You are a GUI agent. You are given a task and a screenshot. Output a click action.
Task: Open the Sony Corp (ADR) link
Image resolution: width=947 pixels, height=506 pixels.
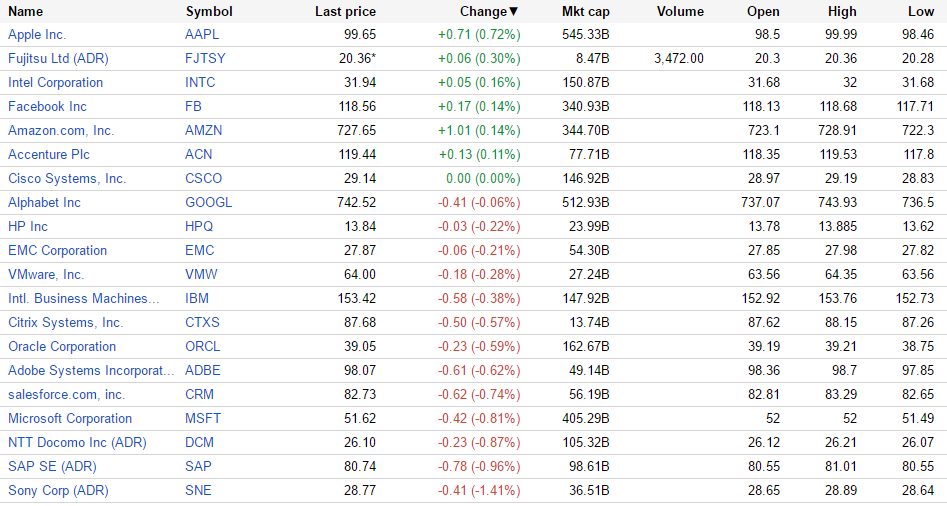pyautogui.click(x=58, y=491)
